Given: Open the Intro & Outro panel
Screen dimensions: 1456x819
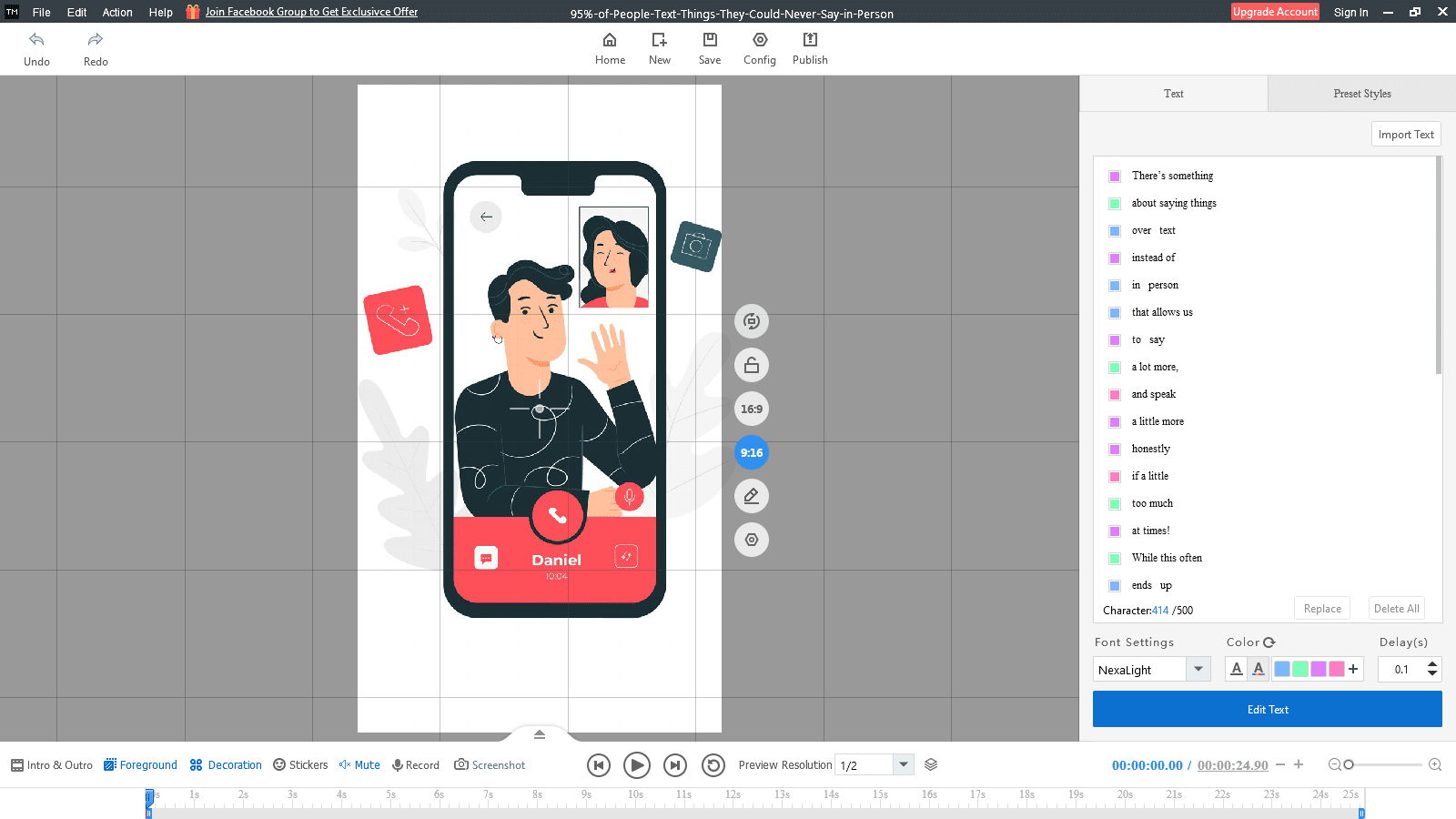Looking at the screenshot, I should pyautogui.click(x=51, y=764).
